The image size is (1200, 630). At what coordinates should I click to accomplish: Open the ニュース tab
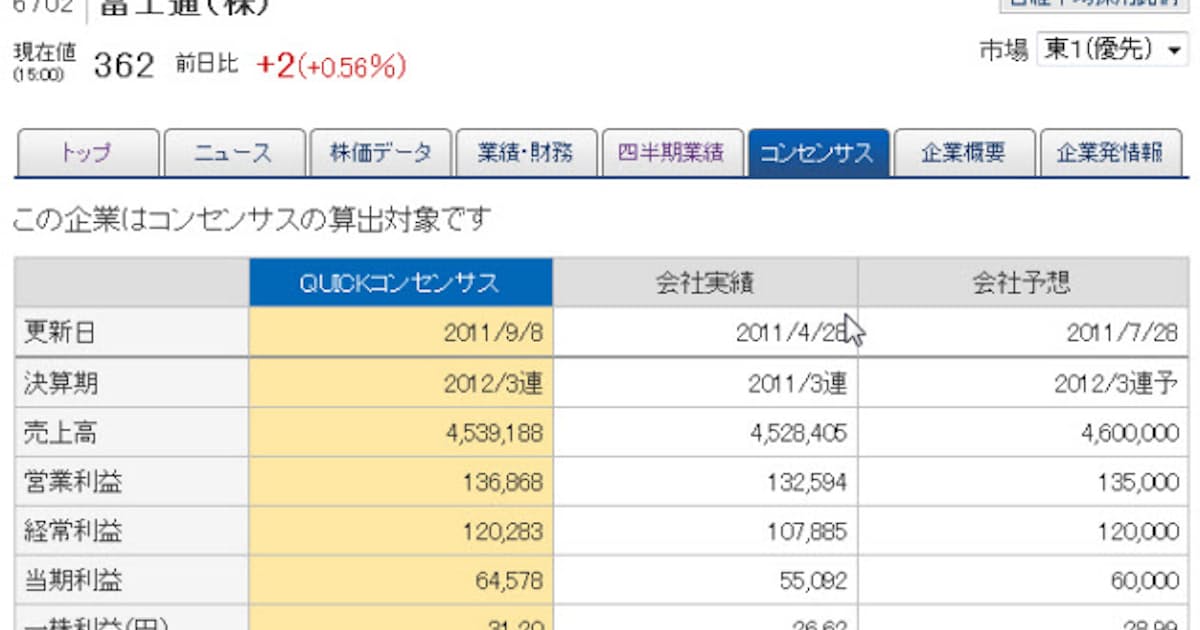click(x=232, y=152)
